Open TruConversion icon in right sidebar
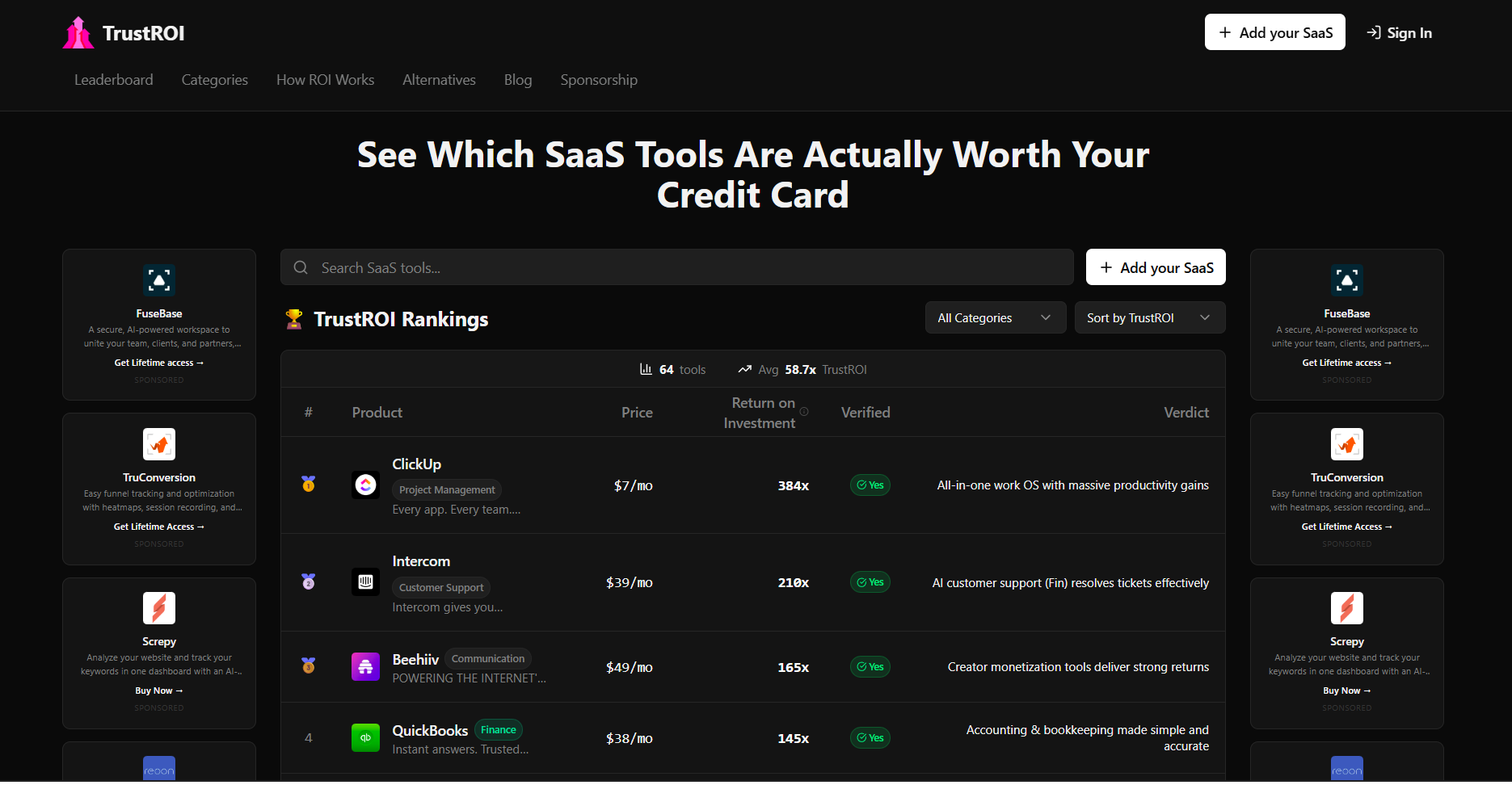This screenshot has height=785, width=1512. (1346, 444)
